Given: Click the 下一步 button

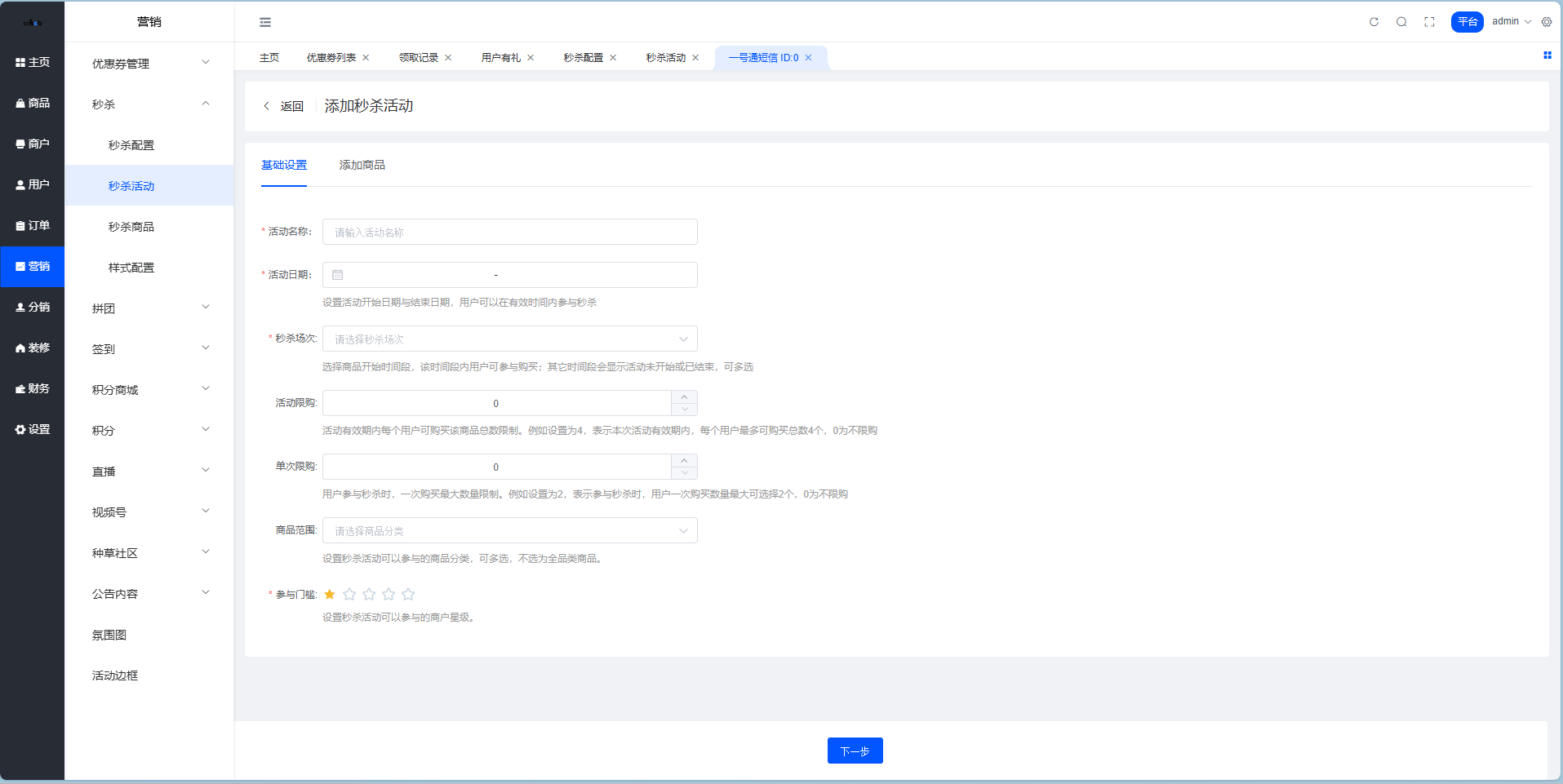Looking at the screenshot, I should tap(855, 751).
